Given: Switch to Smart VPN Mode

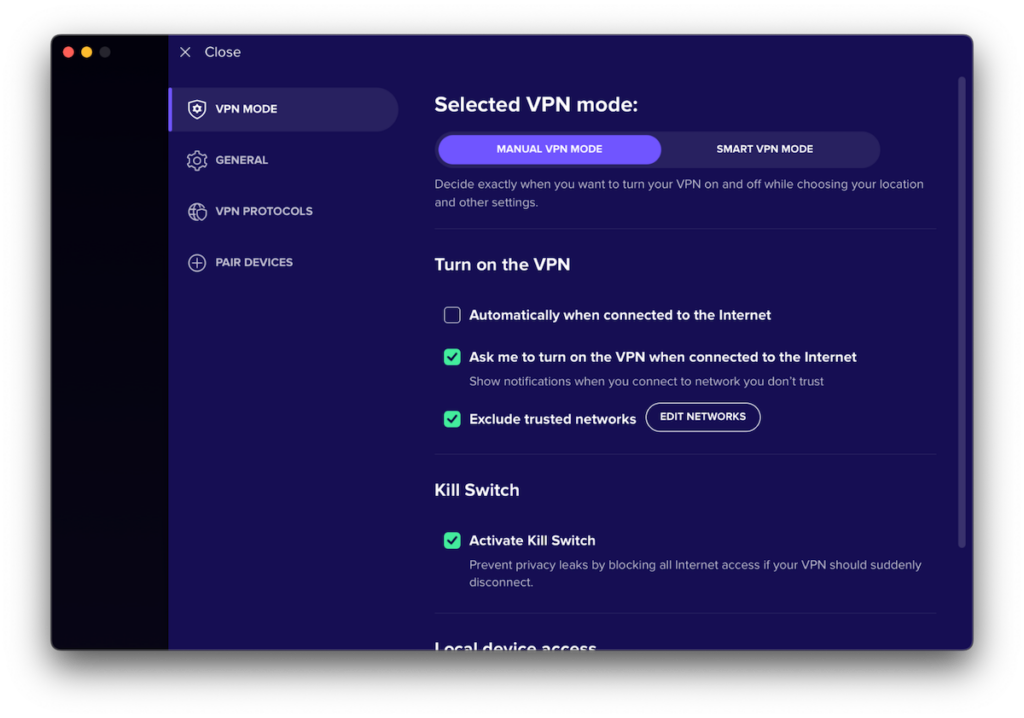Looking at the screenshot, I should tap(764, 149).
